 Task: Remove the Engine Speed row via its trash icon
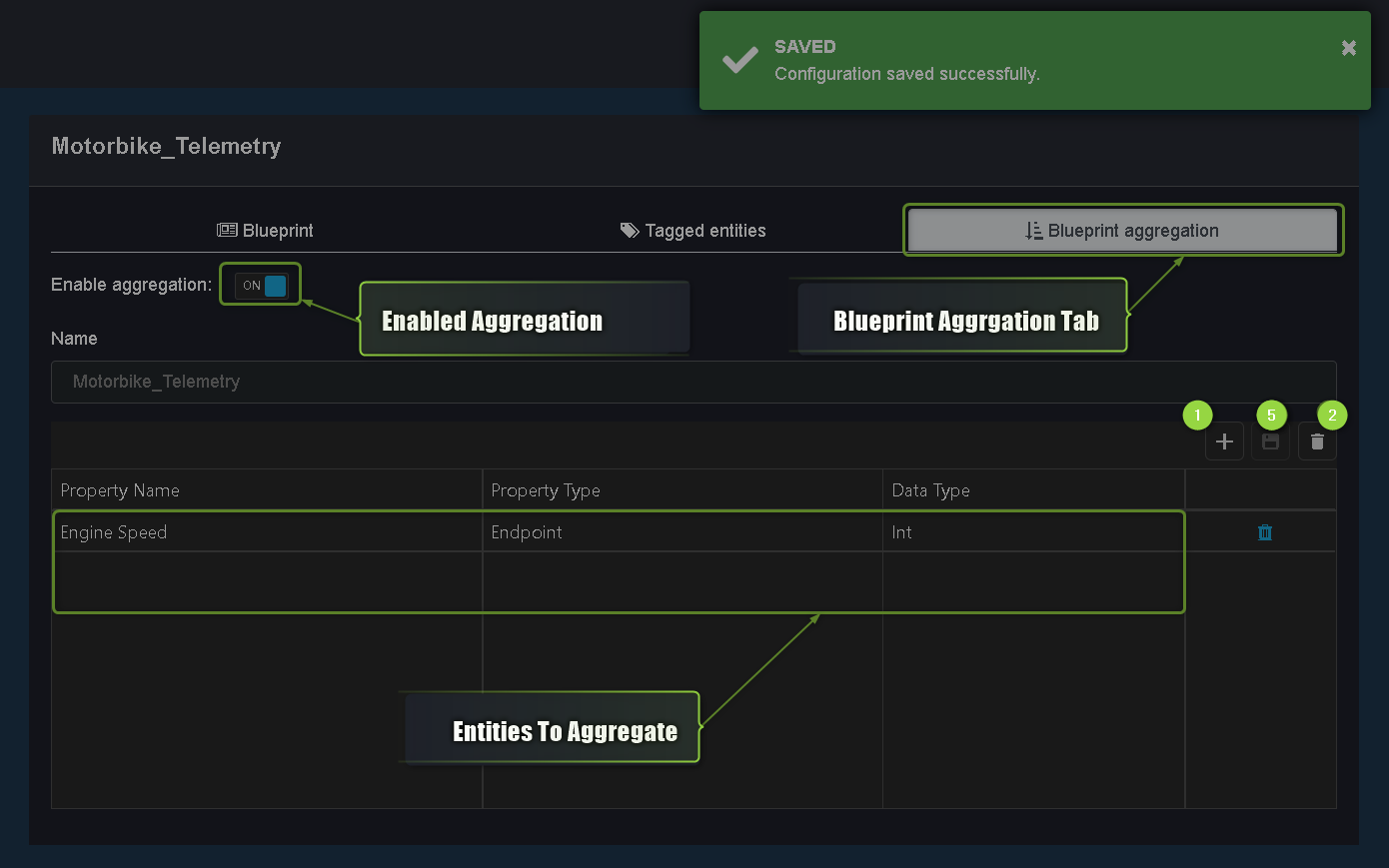tap(1264, 532)
